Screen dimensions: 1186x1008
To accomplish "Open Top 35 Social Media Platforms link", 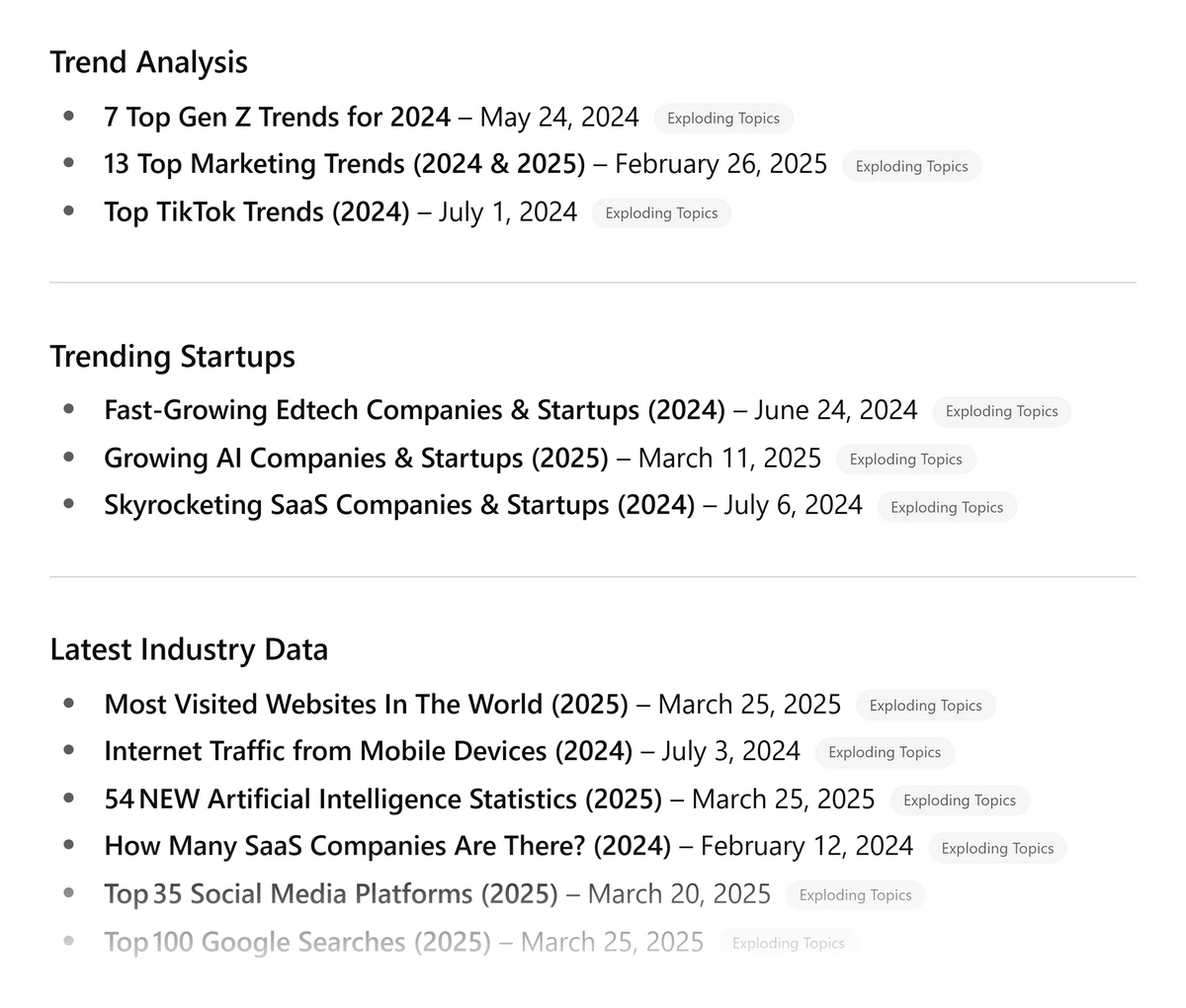I will coord(331,894).
